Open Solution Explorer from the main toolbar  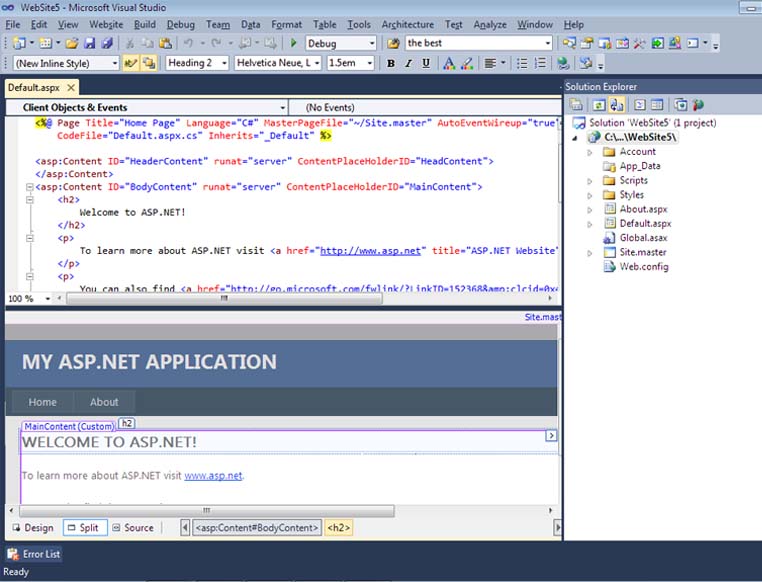coord(569,43)
